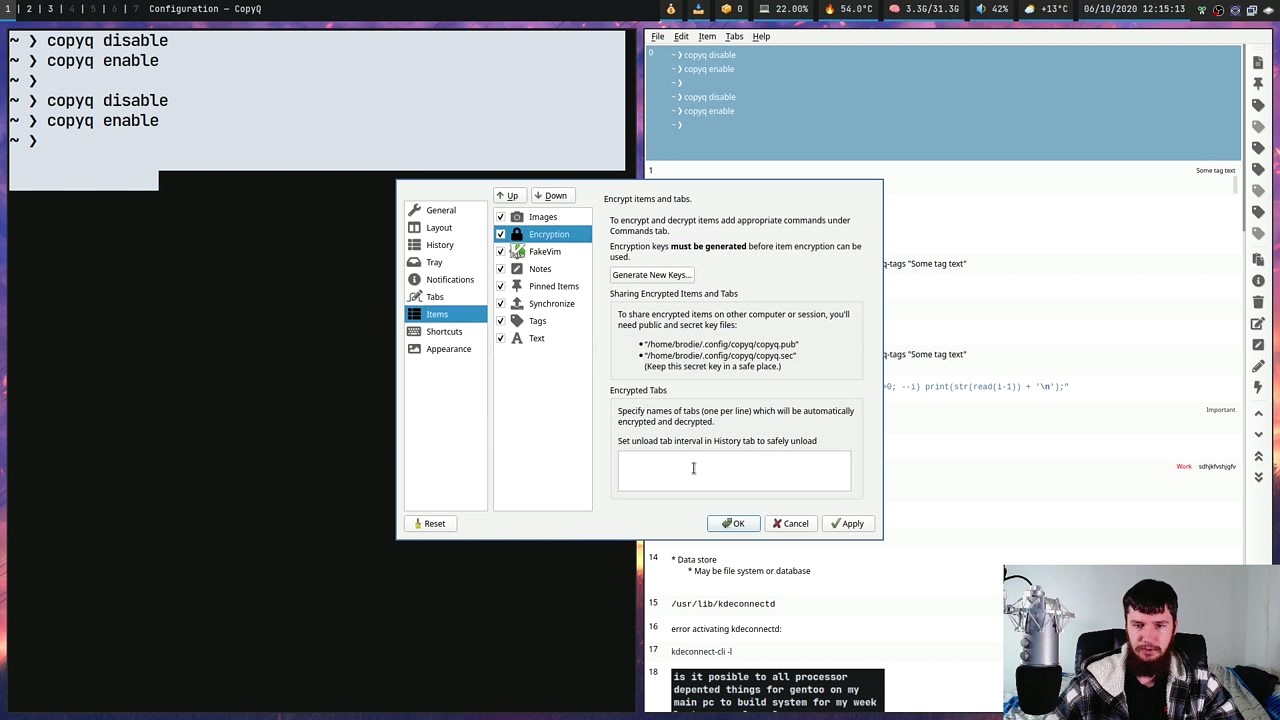Delete the item using the trash icon
Screen dimensions: 1280x720
[x=1258, y=301]
